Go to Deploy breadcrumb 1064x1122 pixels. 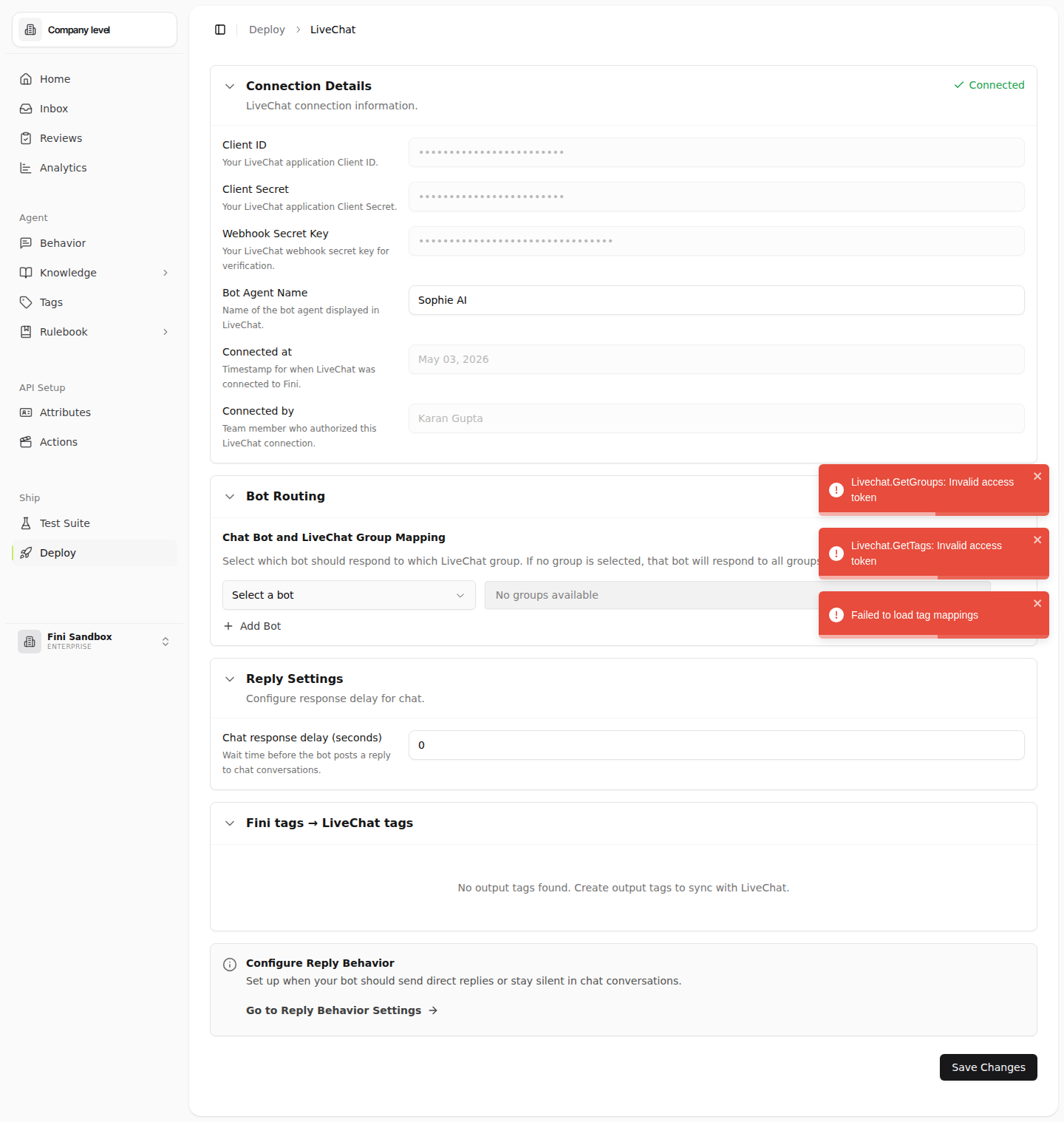267,30
